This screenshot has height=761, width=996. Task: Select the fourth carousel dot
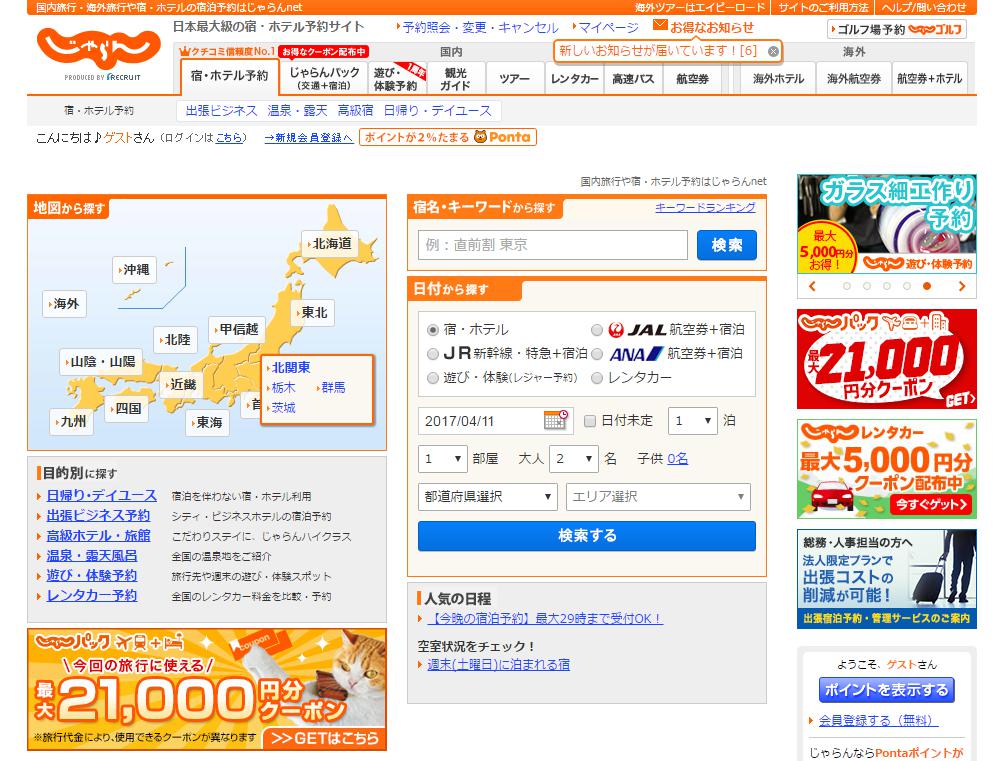pyautogui.click(x=907, y=286)
